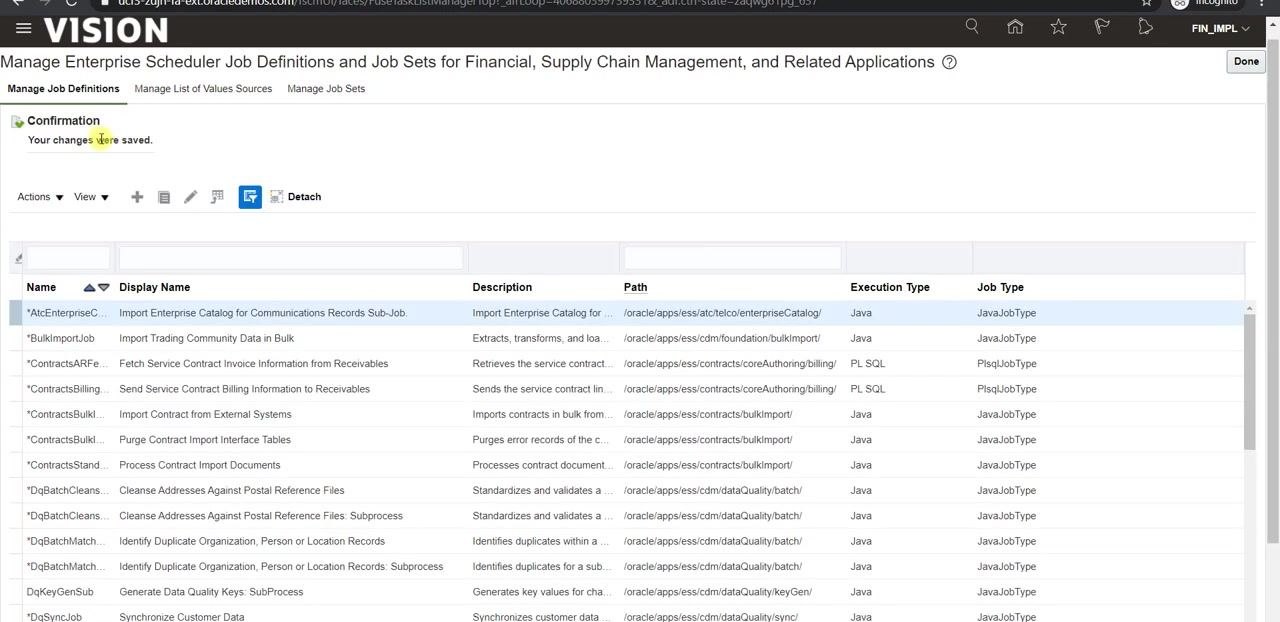Image resolution: width=1280 pixels, height=622 pixels.
Task: Click the browser bookmark star icon
Action: coord(1147,3)
